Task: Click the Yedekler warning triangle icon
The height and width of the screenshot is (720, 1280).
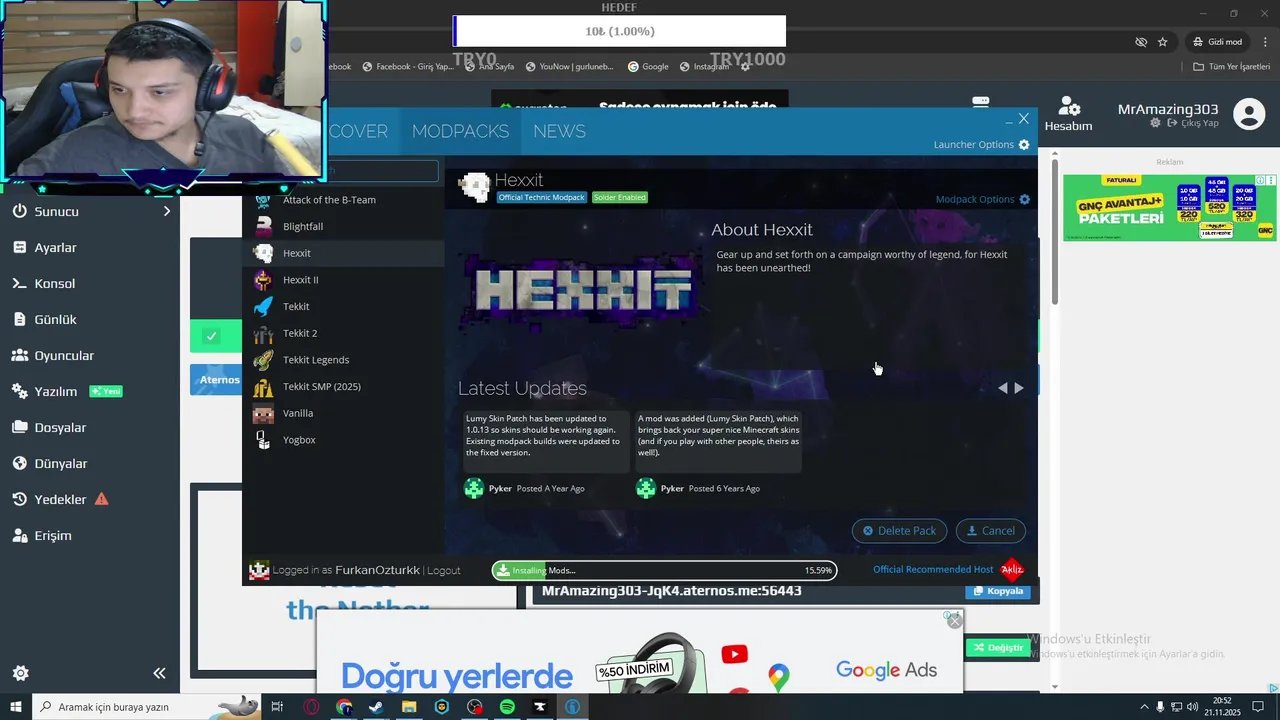Action: tap(101, 499)
